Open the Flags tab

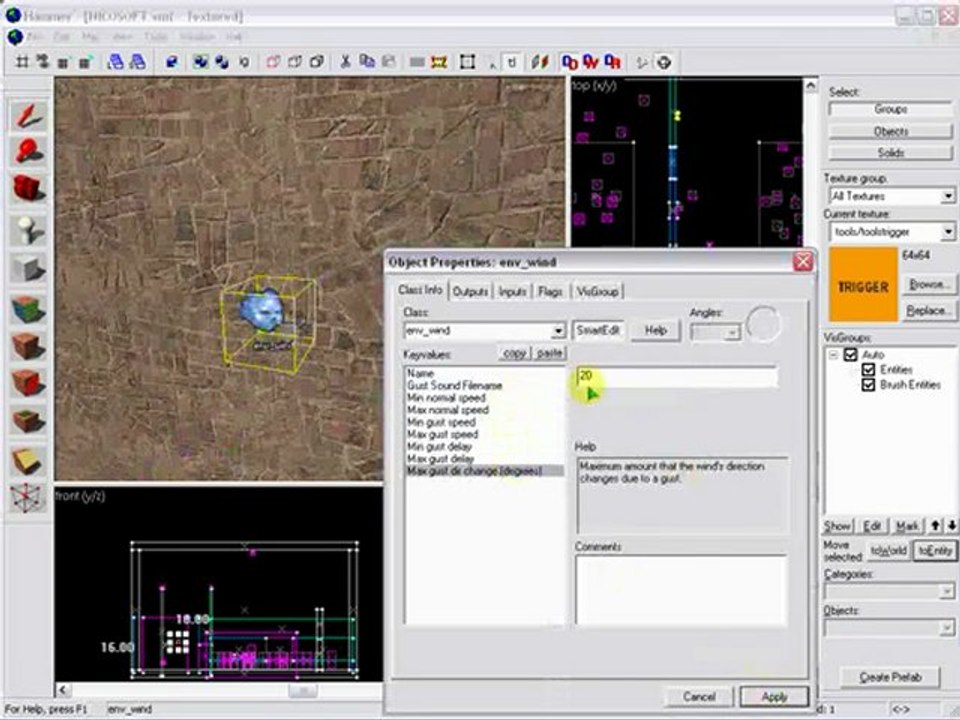pyautogui.click(x=550, y=291)
